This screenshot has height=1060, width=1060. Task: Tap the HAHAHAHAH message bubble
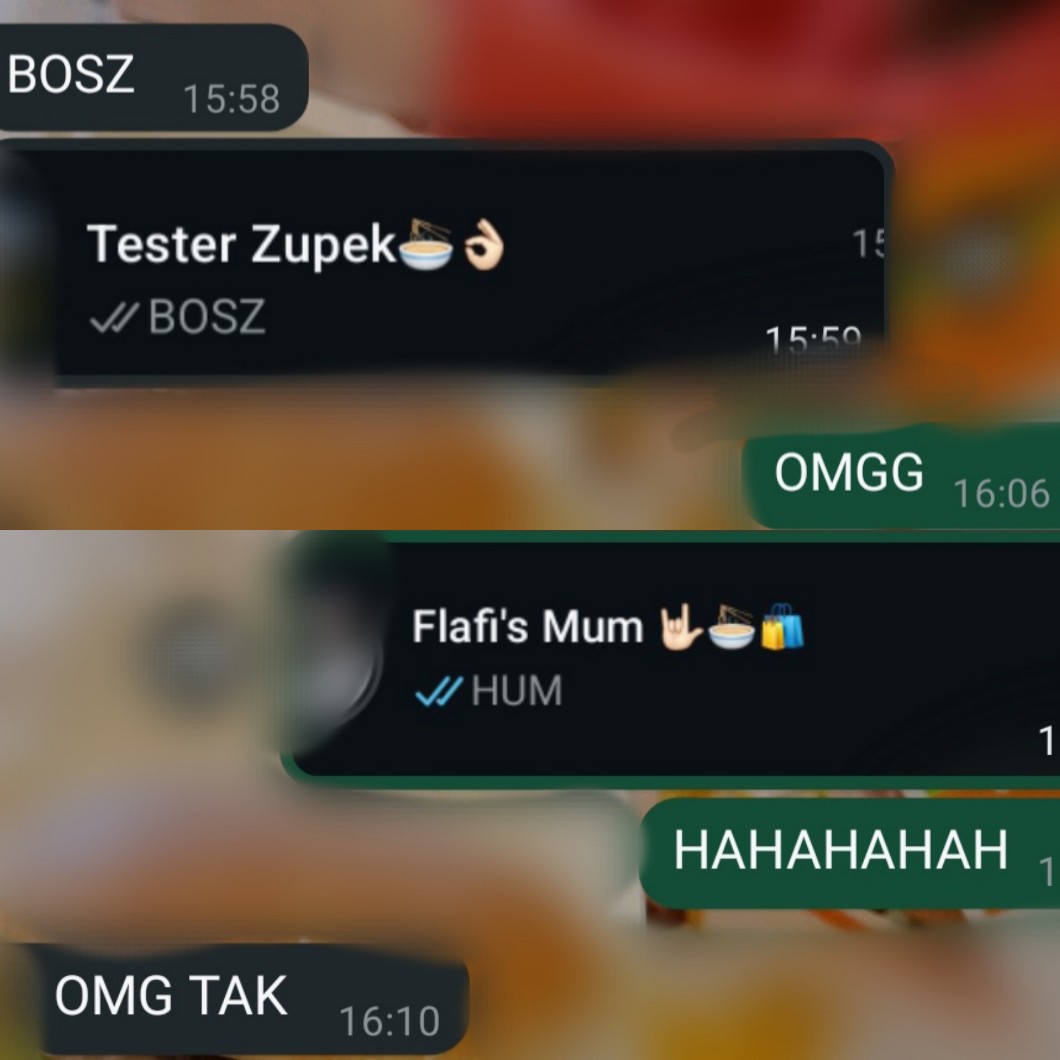point(849,852)
